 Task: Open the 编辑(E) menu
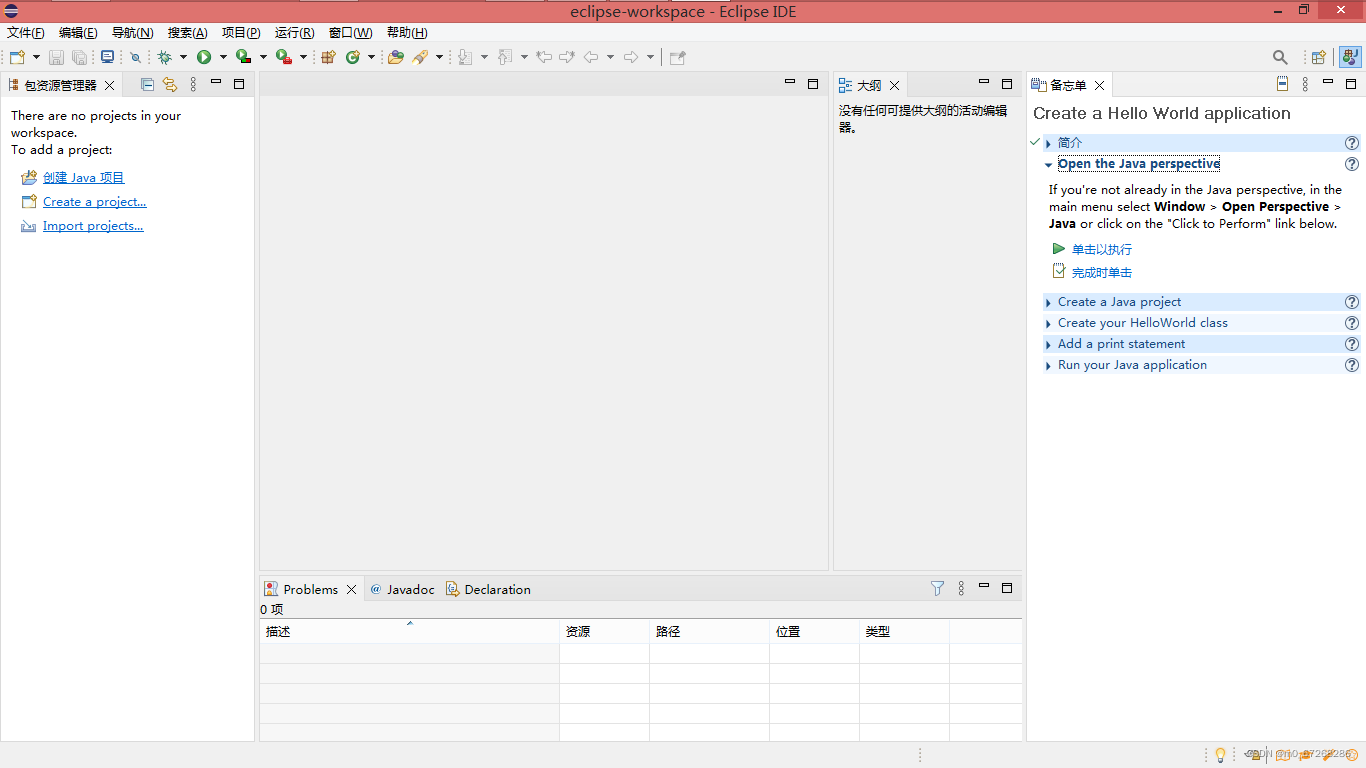[x=78, y=33]
